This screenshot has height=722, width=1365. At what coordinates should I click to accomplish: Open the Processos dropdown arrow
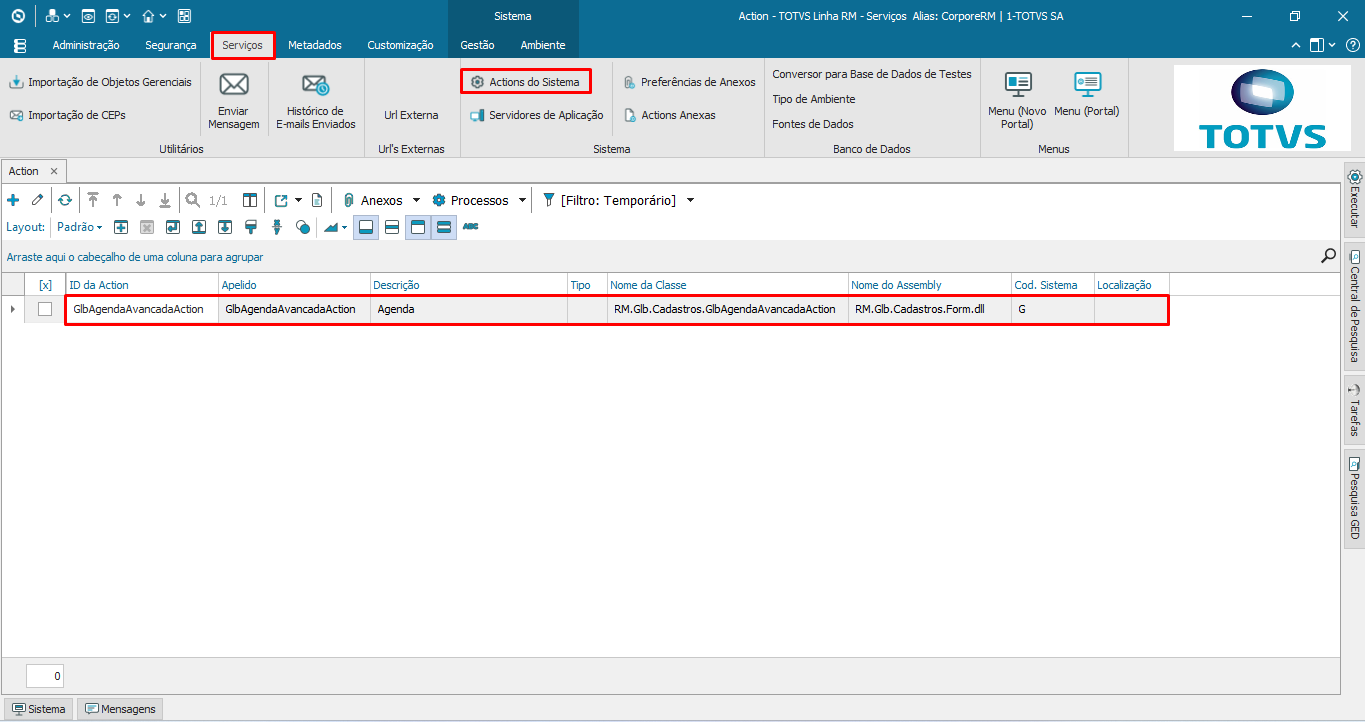point(521,200)
